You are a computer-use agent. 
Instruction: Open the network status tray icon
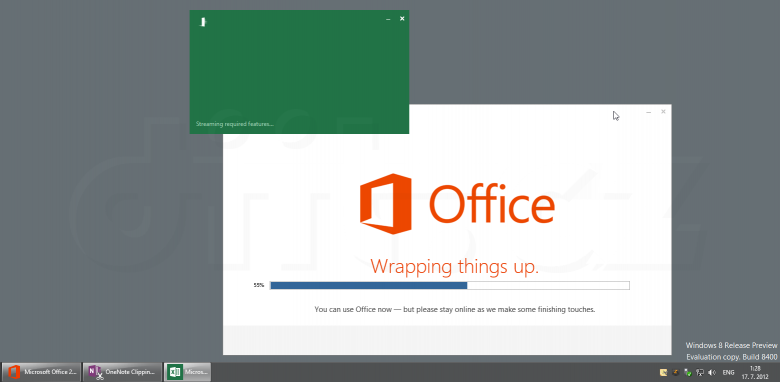tap(699, 372)
